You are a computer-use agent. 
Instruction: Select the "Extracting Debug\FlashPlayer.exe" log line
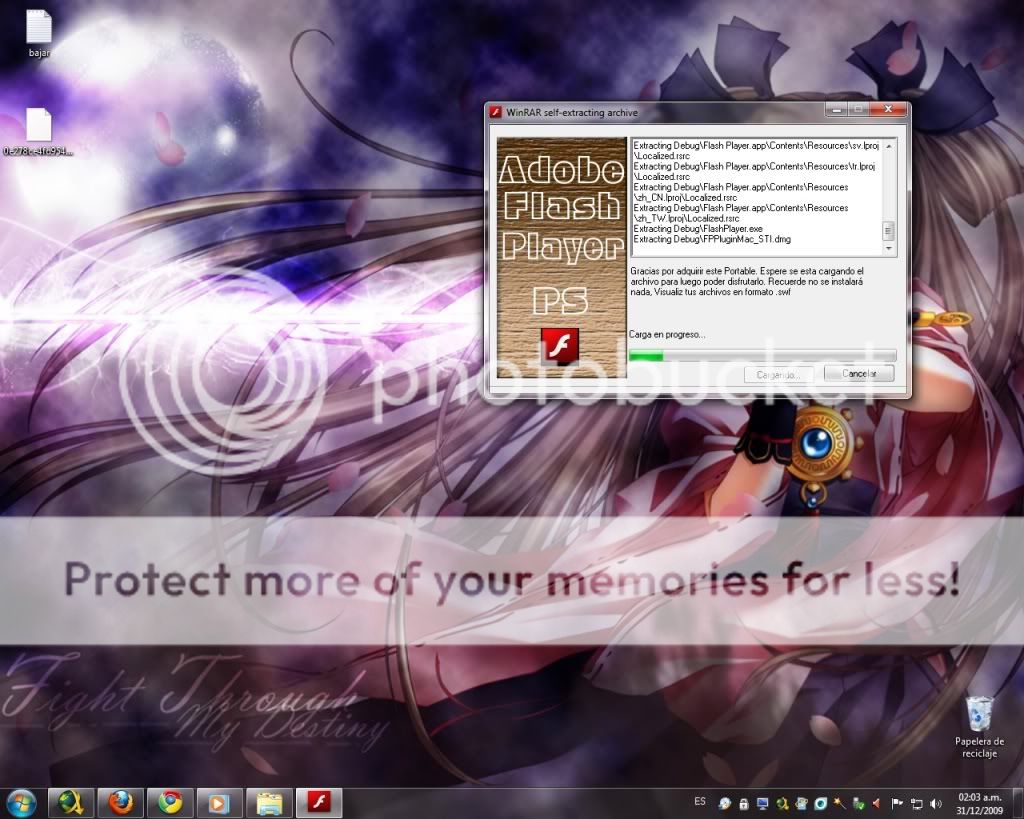click(698, 229)
